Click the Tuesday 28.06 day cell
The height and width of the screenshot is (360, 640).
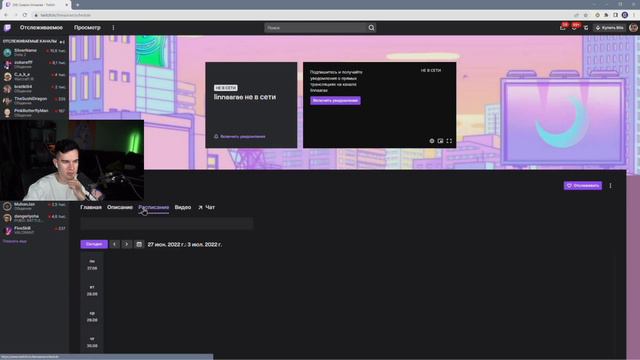[92, 291]
